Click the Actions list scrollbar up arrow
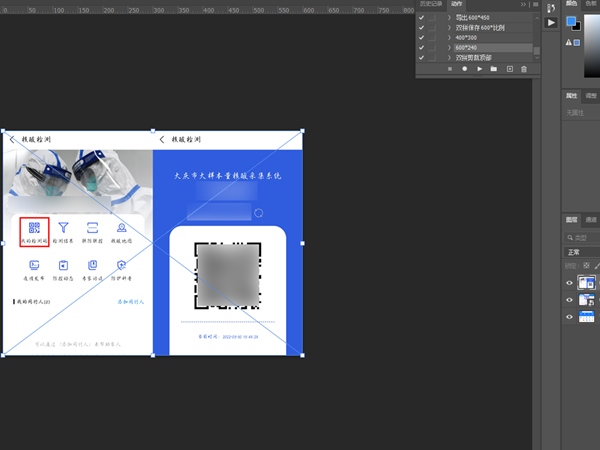This screenshot has height=450, width=600. 536,18
